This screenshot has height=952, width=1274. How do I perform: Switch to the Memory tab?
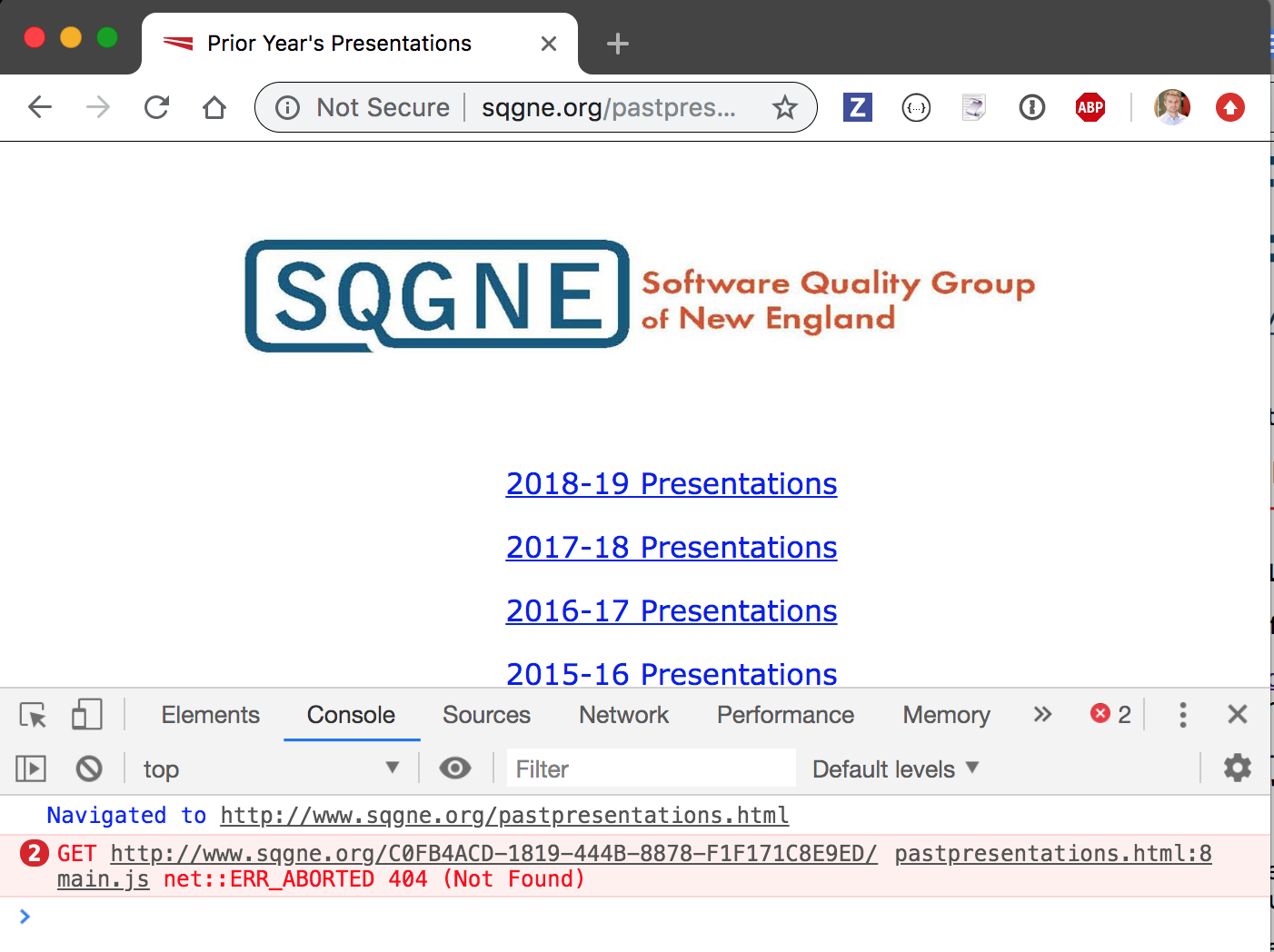(947, 715)
